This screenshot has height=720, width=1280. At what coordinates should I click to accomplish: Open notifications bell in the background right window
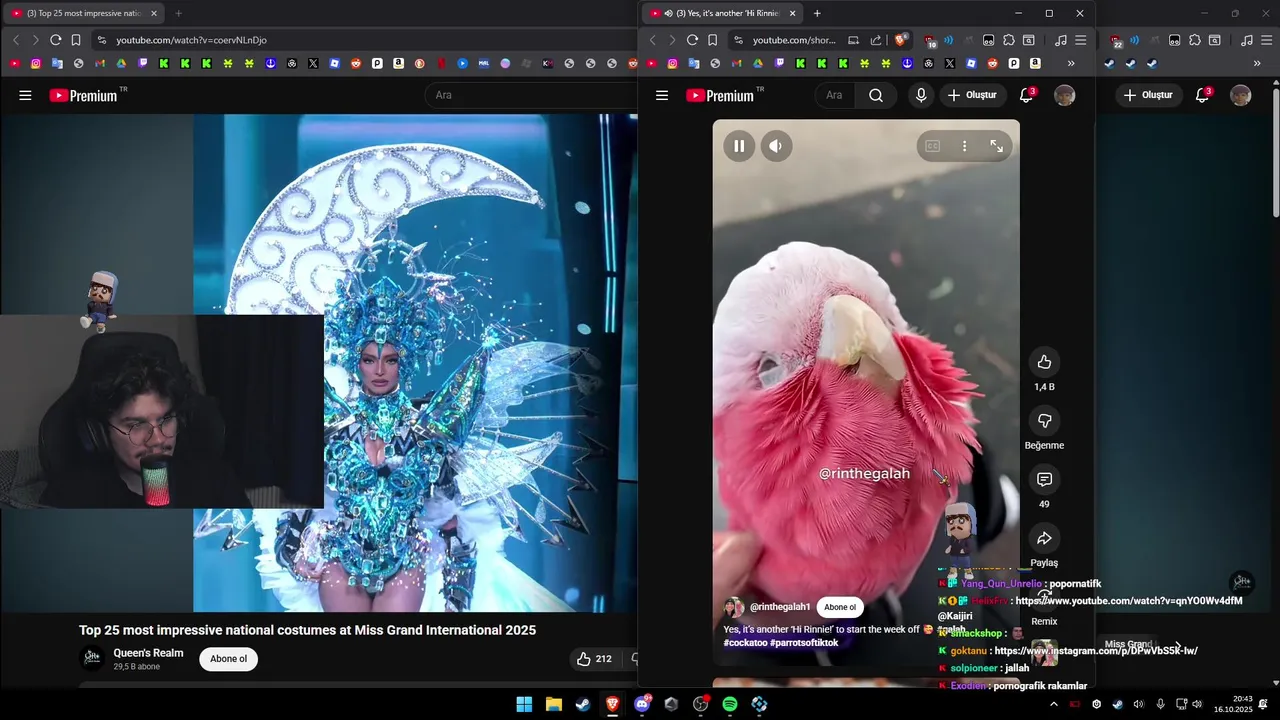click(1202, 95)
